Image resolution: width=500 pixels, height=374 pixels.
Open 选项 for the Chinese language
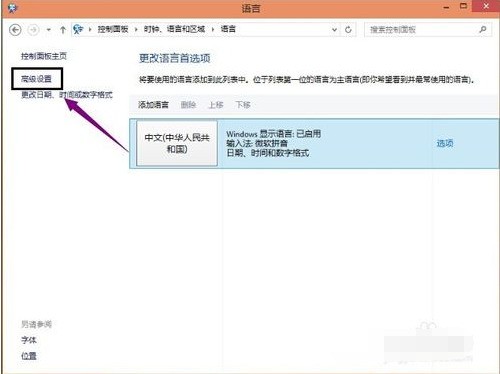(x=445, y=144)
